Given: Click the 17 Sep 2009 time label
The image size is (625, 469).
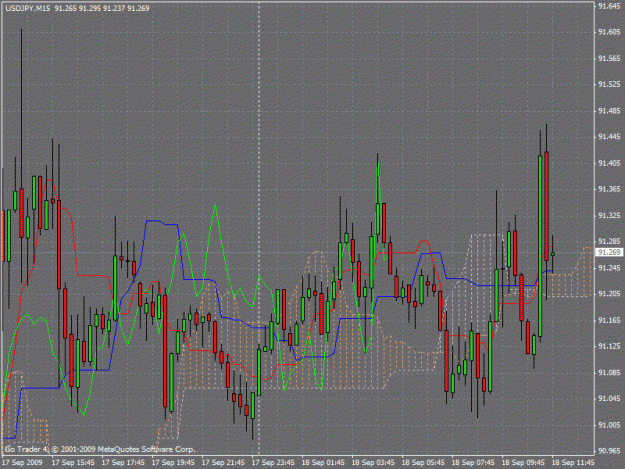Looking at the screenshot, I should point(22,463).
